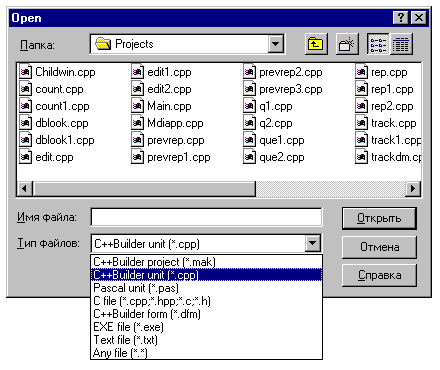
Task: Click the horizontal scrollbar thumb
Action: (x=144, y=189)
